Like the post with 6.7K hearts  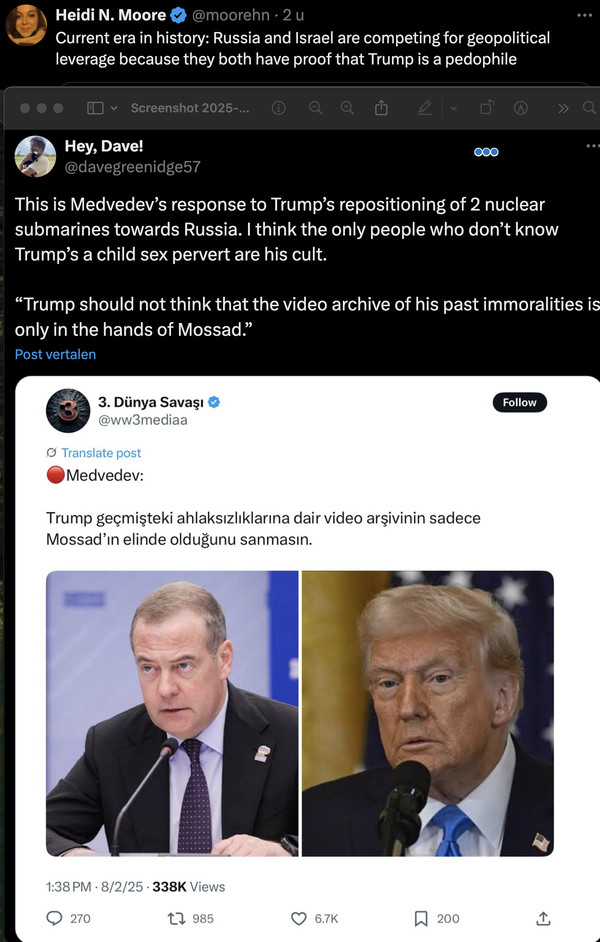[x=298, y=919]
